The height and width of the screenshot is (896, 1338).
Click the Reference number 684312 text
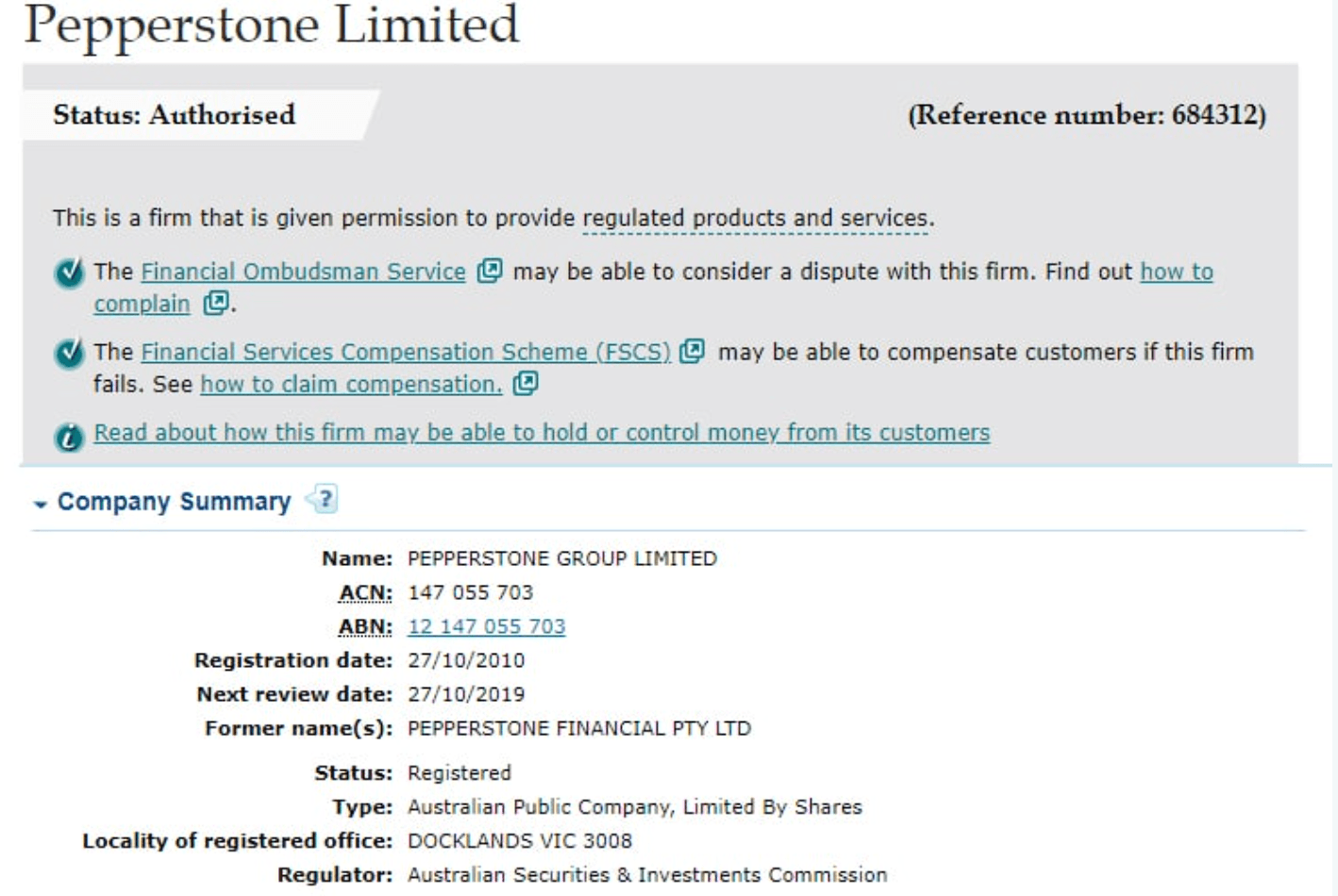point(1086,115)
